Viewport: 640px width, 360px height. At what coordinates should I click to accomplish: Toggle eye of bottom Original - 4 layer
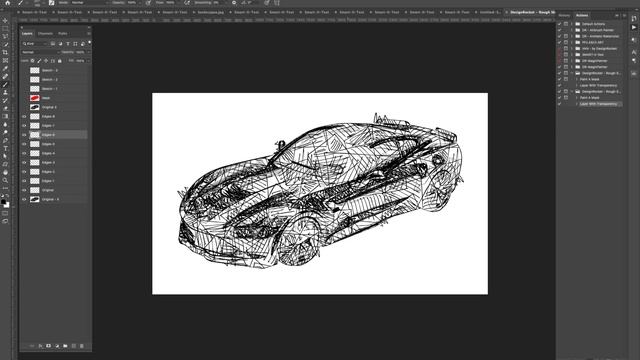pyautogui.click(x=24, y=199)
